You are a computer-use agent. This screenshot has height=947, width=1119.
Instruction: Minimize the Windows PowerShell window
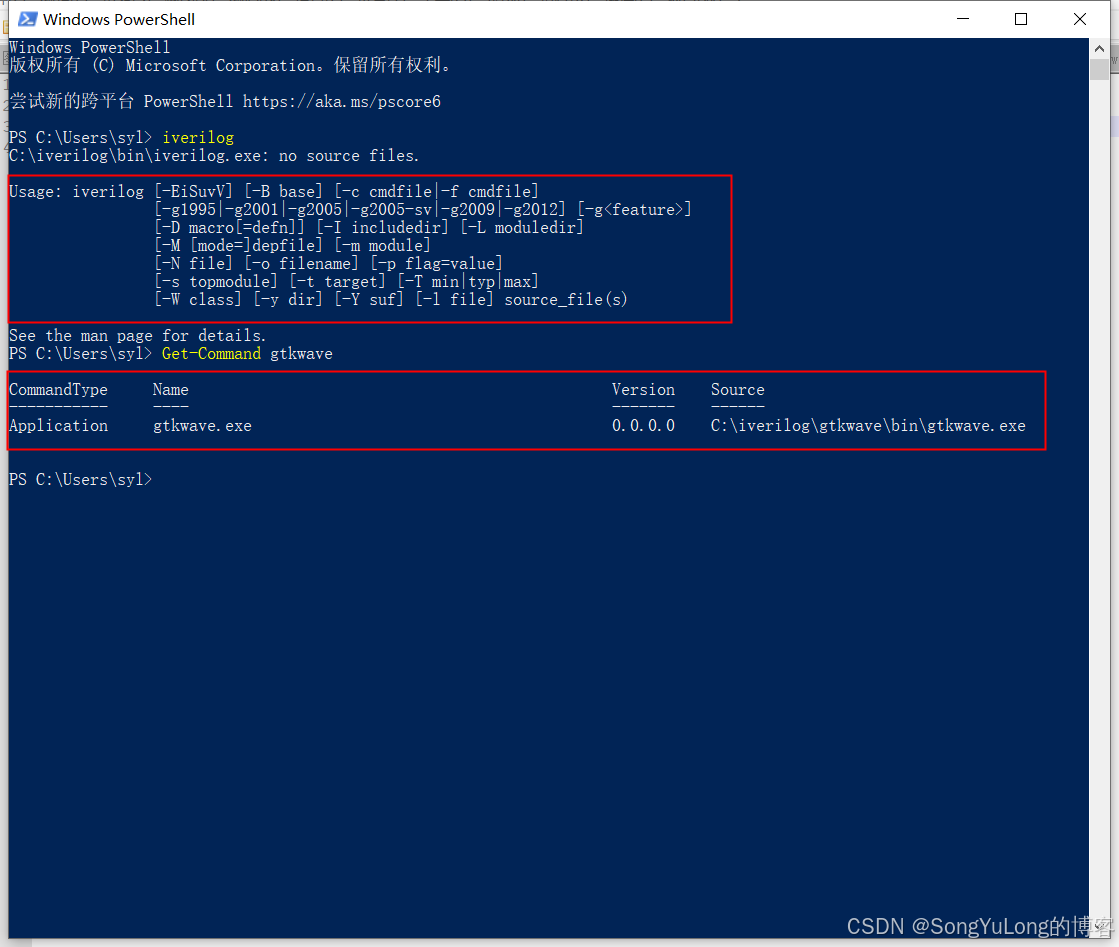click(x=963, y=19)
